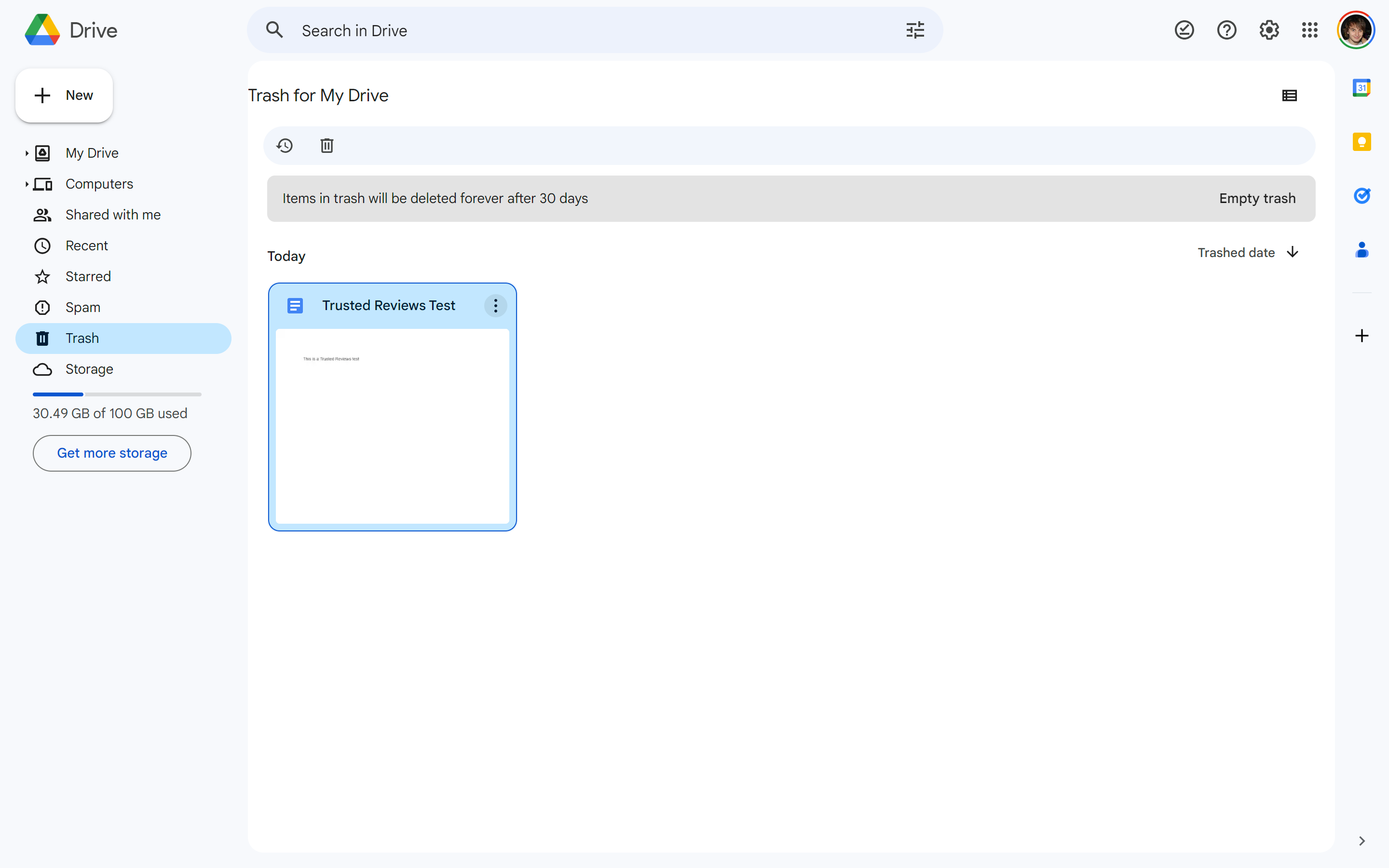Open Google Tasks side panel
The image size is (1389, 868).
[1362, 196]
